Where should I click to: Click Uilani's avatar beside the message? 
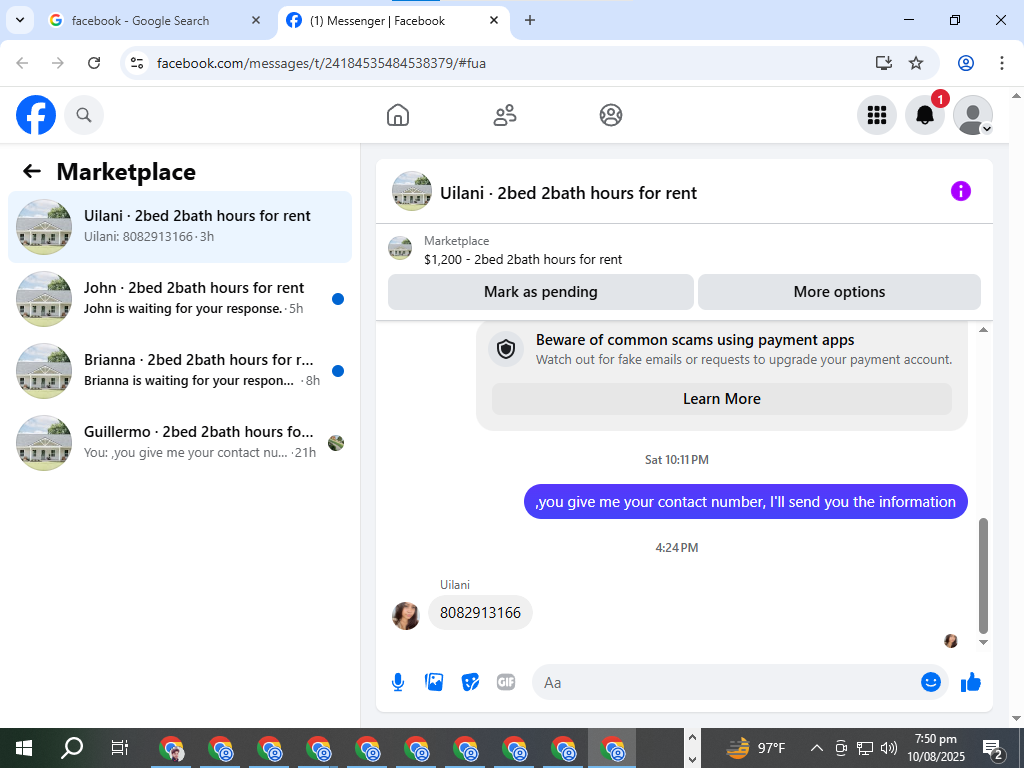pyautogui.click(x=406, y=616)
